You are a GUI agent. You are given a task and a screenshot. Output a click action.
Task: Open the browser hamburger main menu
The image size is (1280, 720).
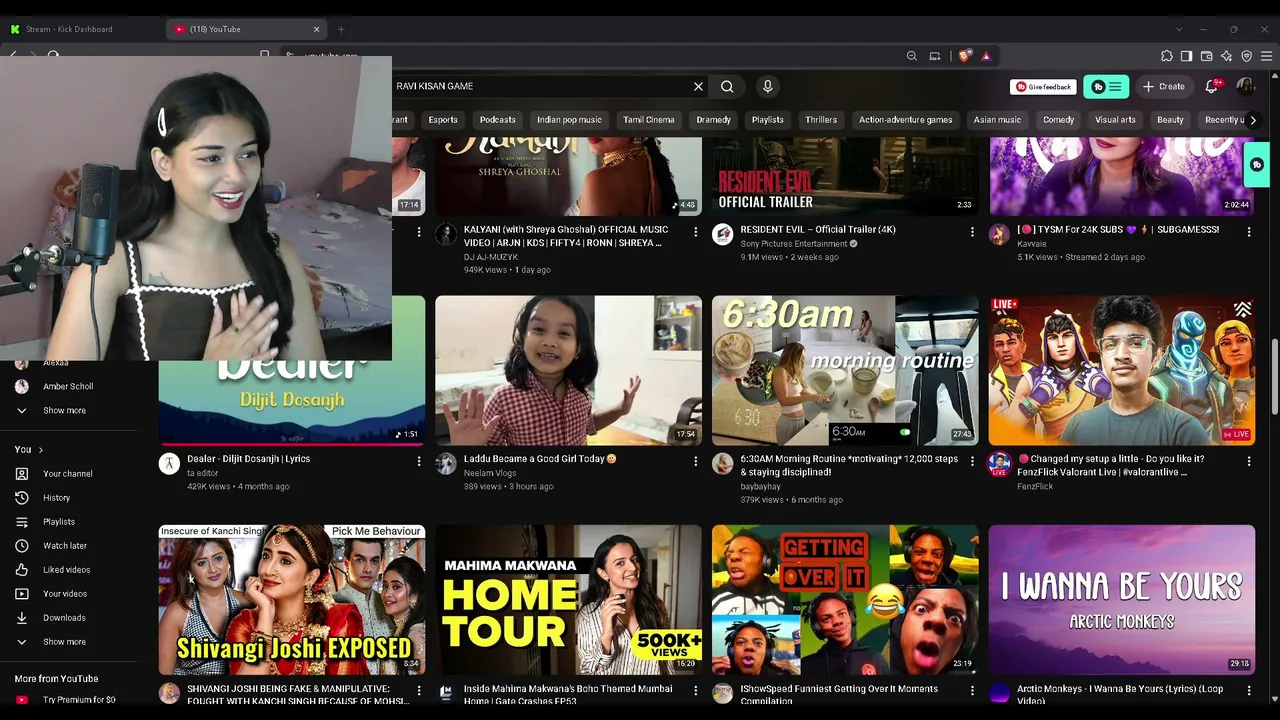tap(1267, 56)
